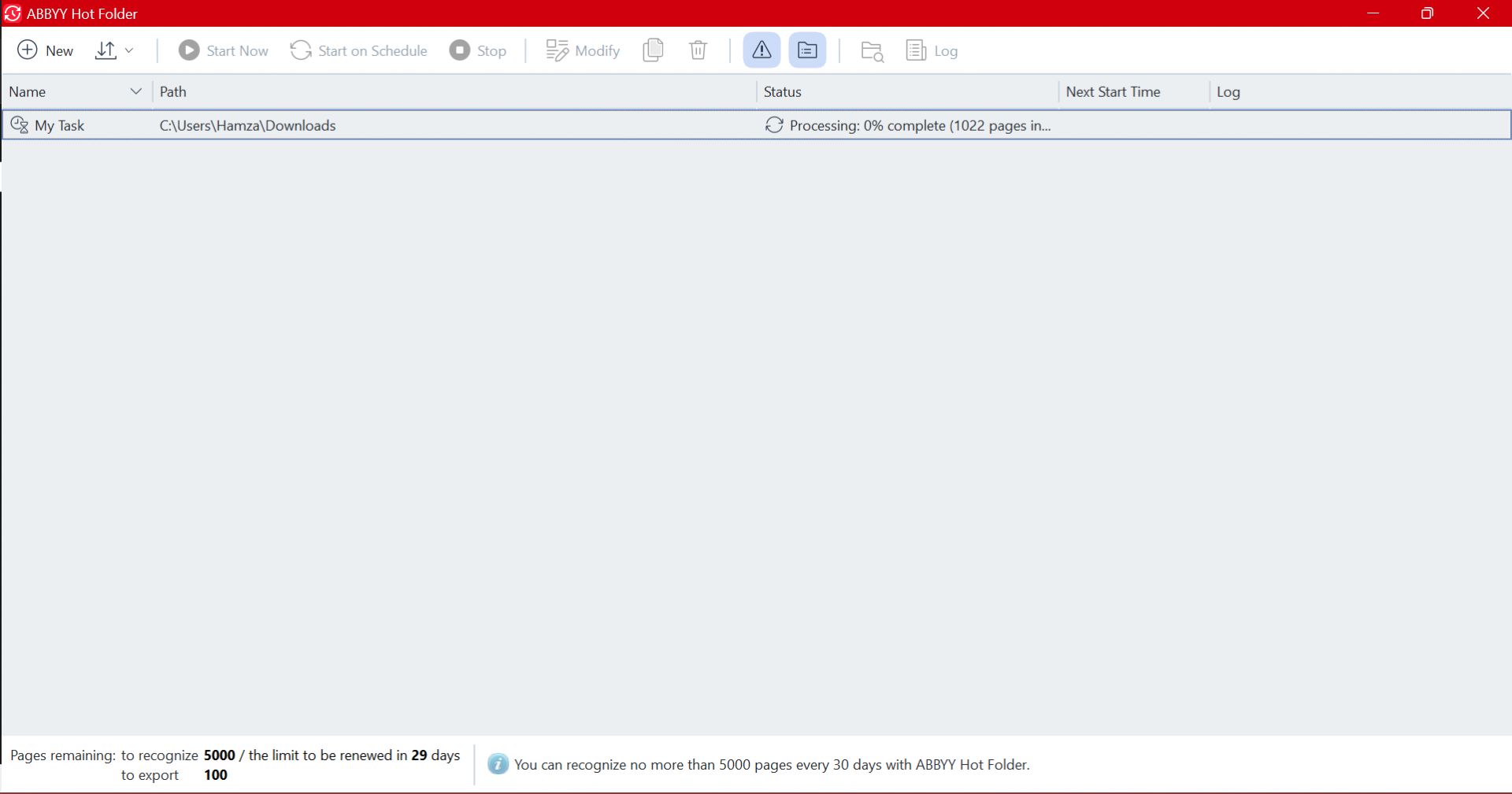The image size is (1512, 794).
Task: Click the 5000 pages to recognize value
Action: click(x=220, y=755)
